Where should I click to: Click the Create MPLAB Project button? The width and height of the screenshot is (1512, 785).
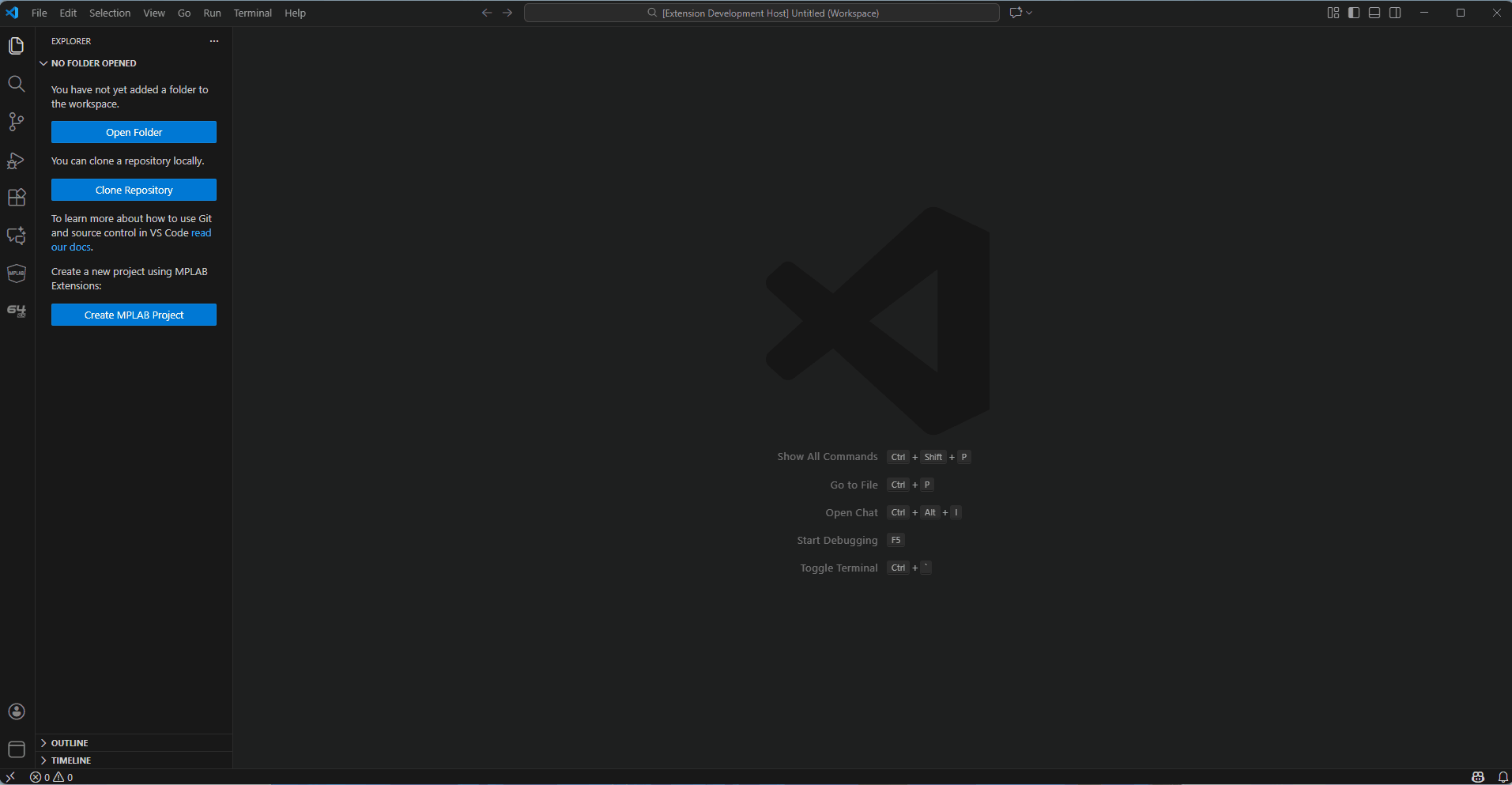click(134, 315)
